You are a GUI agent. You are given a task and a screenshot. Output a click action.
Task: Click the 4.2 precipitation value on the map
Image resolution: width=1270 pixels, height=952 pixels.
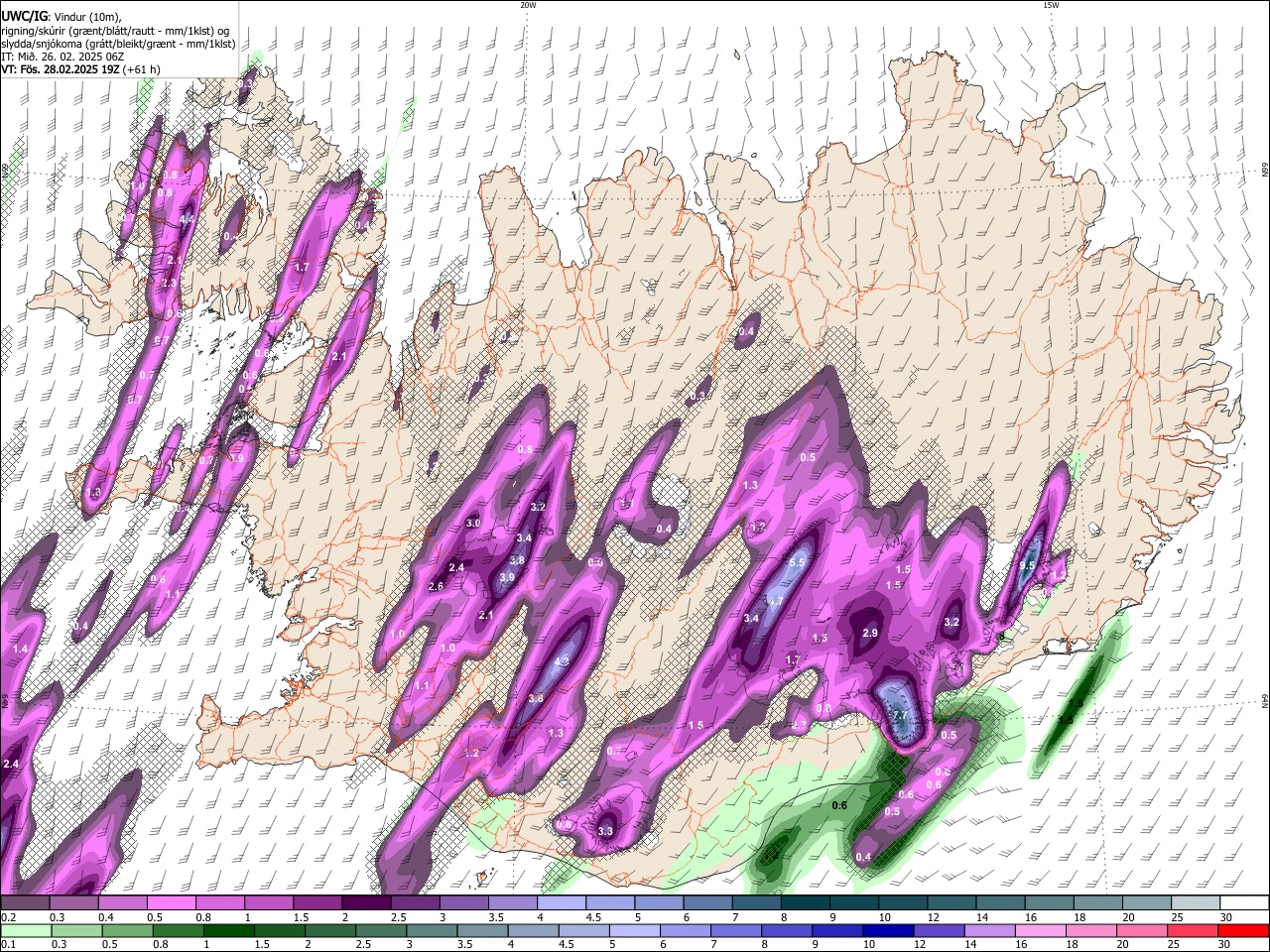562,662
